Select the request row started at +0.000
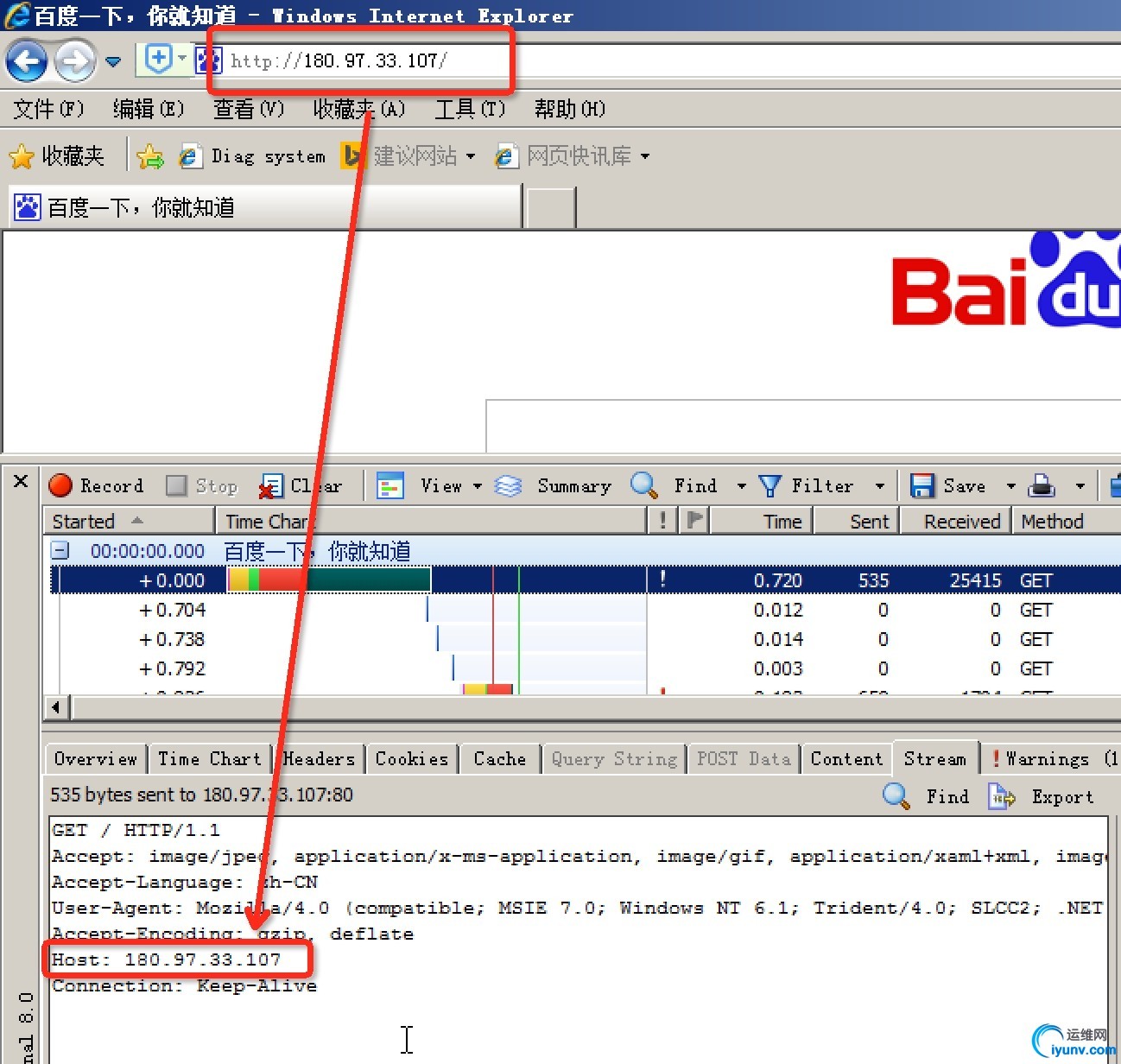This screenshot has height=1064, width=1121. pos(586,580)
